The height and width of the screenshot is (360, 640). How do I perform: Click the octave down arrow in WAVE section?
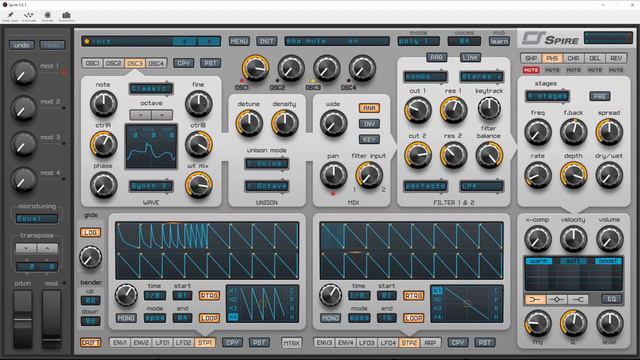(x=140, y=115)
